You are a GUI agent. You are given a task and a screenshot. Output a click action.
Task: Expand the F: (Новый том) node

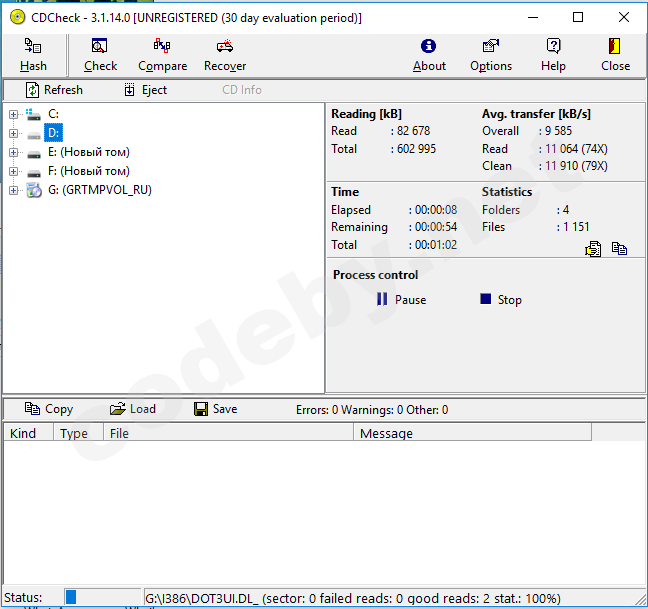(13, 171)
